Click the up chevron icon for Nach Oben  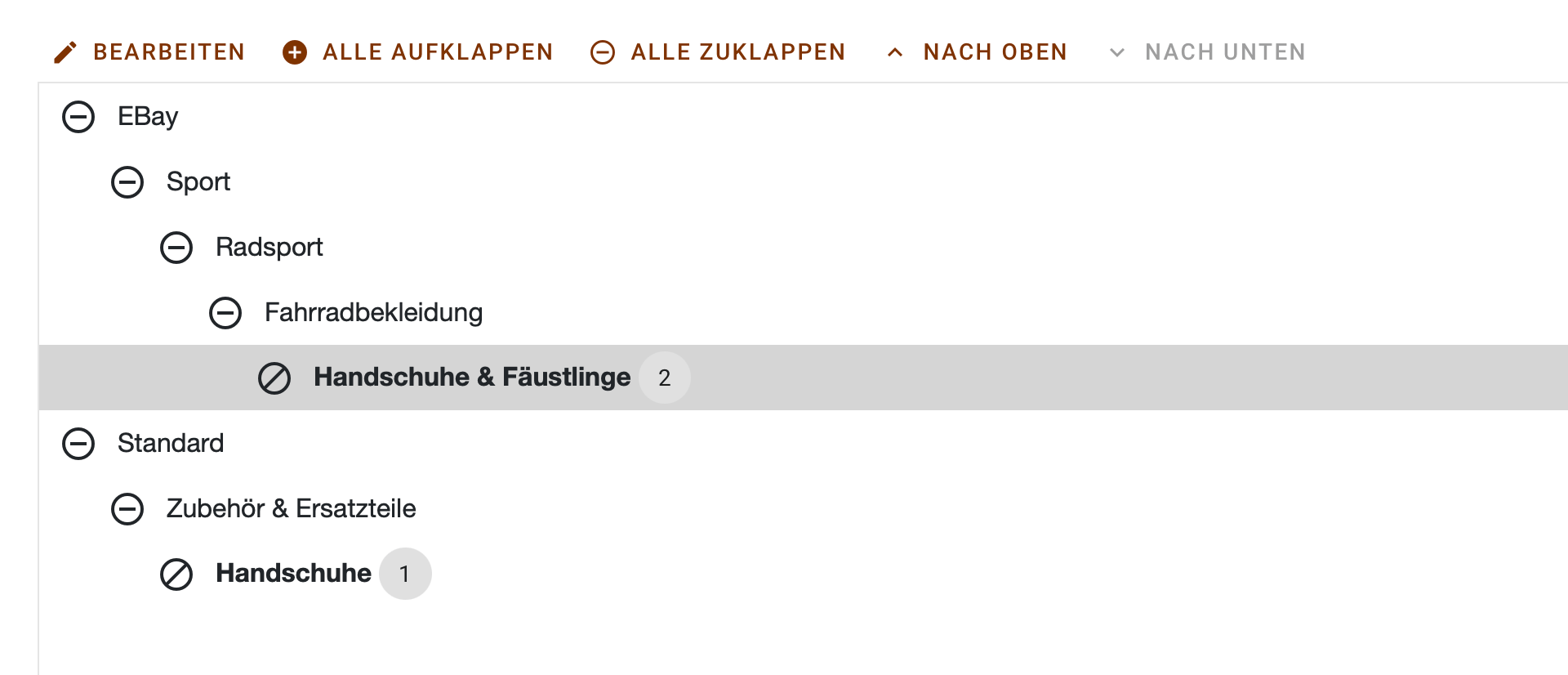[x=895, y=52]
